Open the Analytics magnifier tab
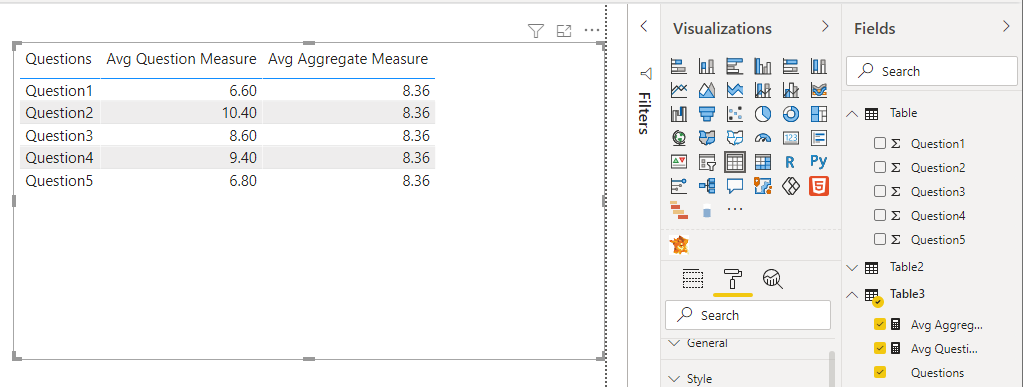The height and width of the screenshot is (387, 1023). pos(773,279)
